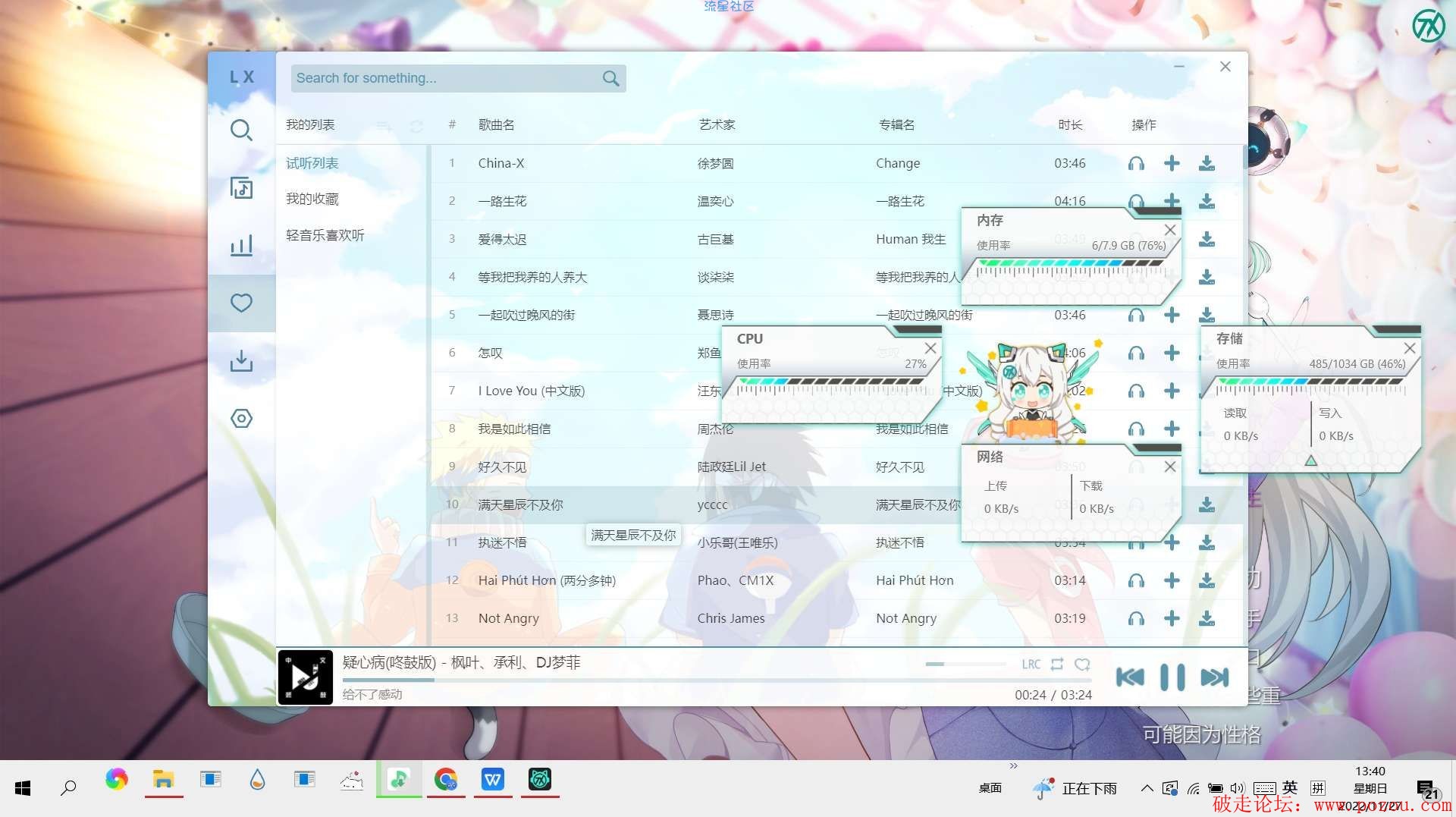The image size is (1456, 817).
Task: Play Not Angry with headphone icon
Action: (x=1136, y=618)
